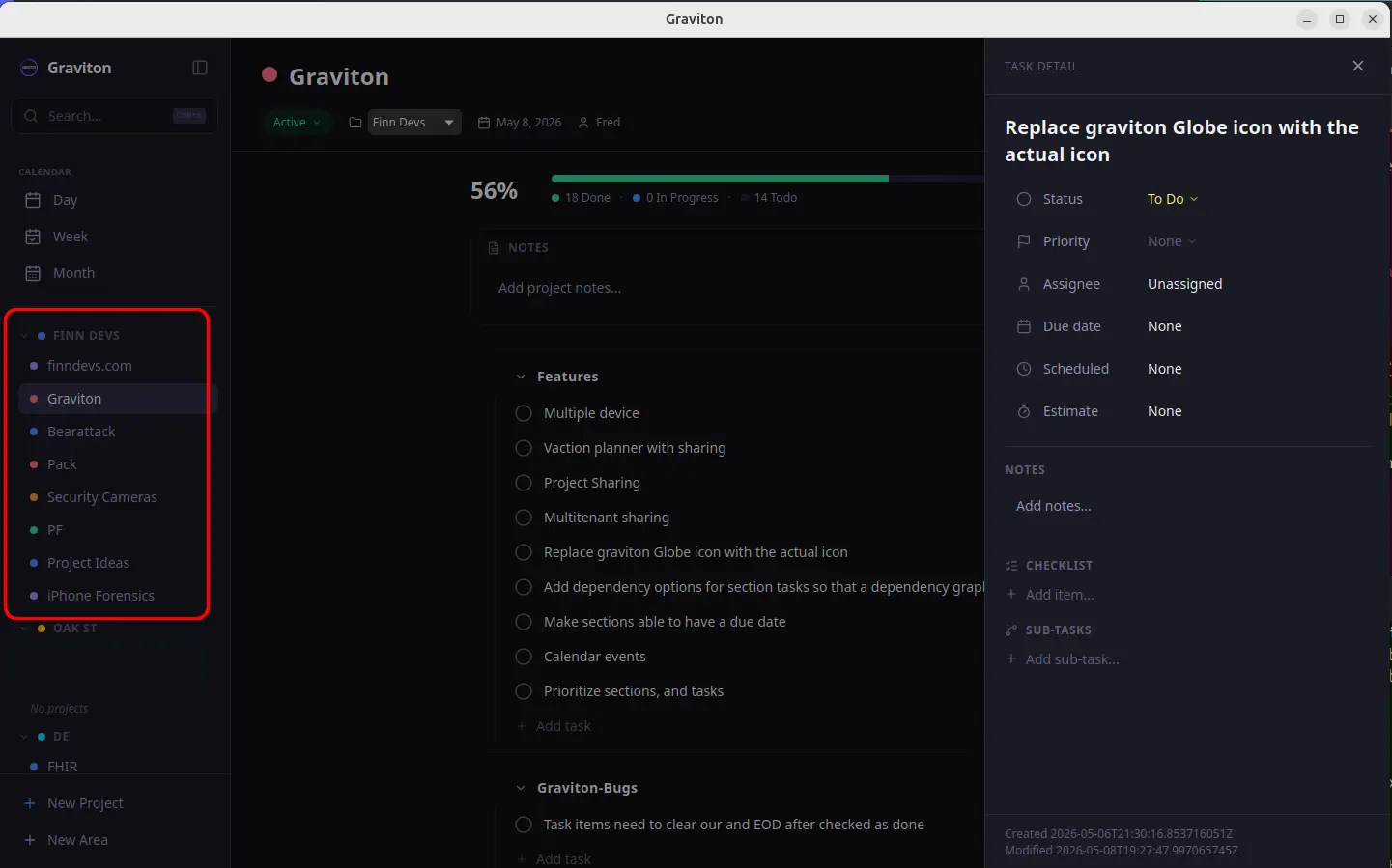Set the Scheduled value None
1392x868 pixels.
click(1165, 369)
